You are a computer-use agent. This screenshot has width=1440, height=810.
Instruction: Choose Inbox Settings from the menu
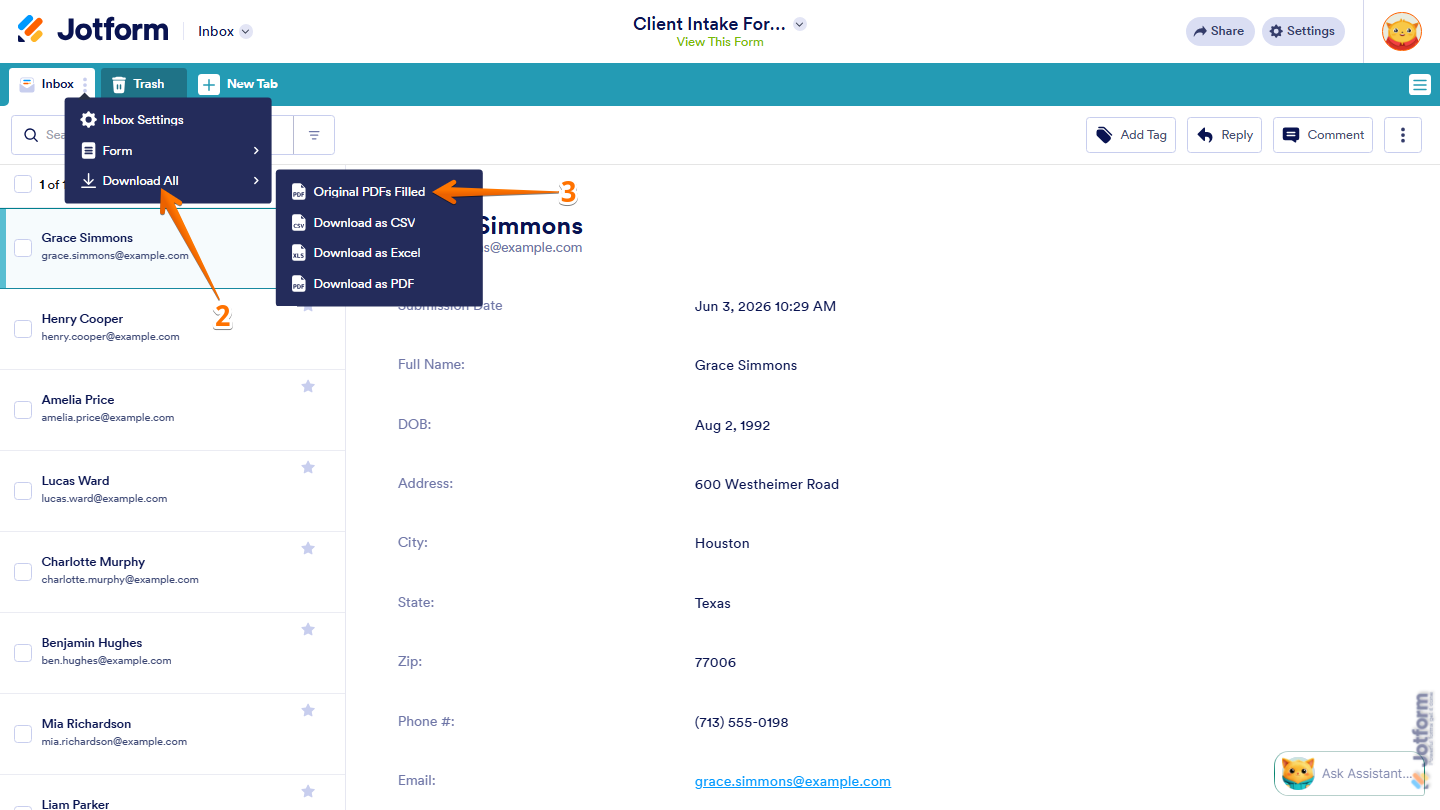(168, 120)
